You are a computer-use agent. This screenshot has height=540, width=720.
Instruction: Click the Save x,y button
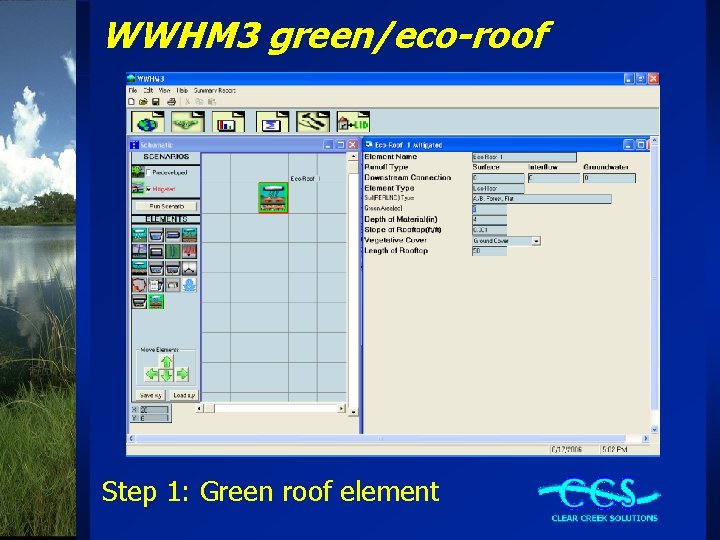(x=151, y=395)
